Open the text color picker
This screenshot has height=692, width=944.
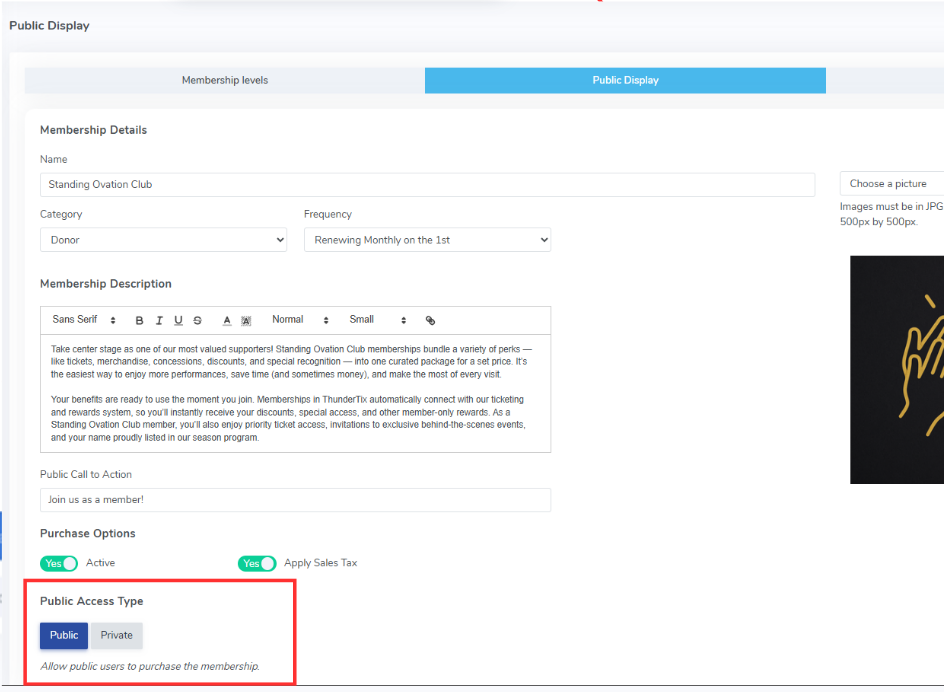[x=227, y=320]
